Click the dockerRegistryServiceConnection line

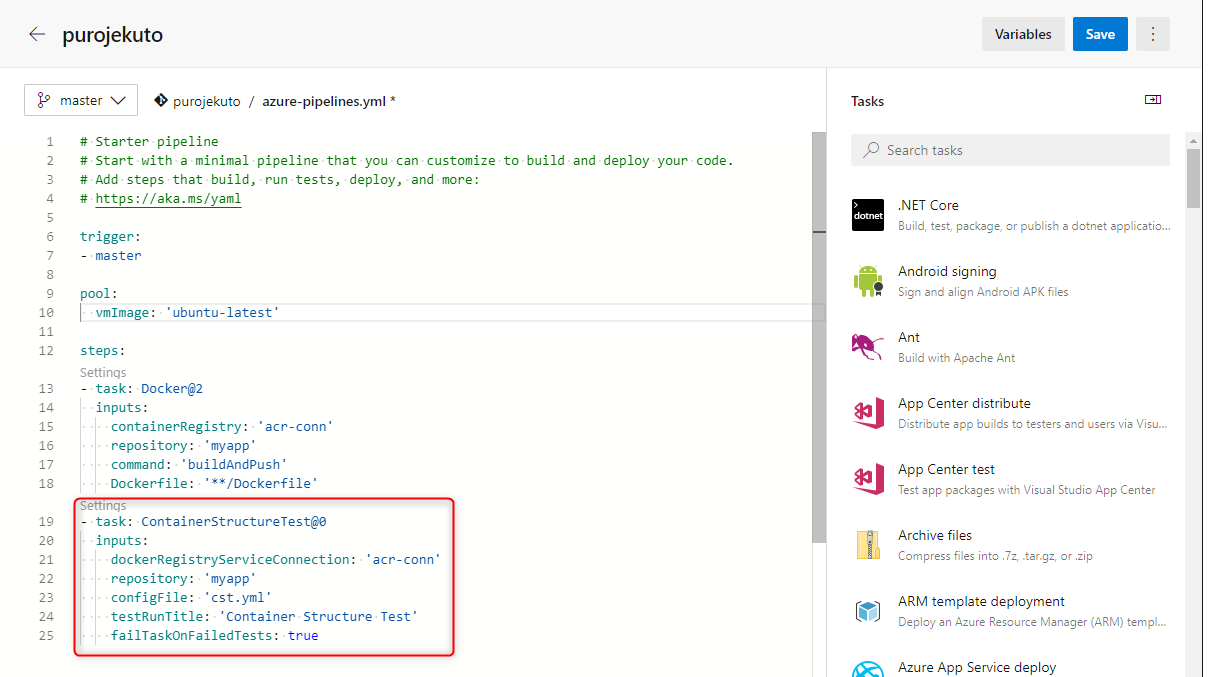click(275, 559)
